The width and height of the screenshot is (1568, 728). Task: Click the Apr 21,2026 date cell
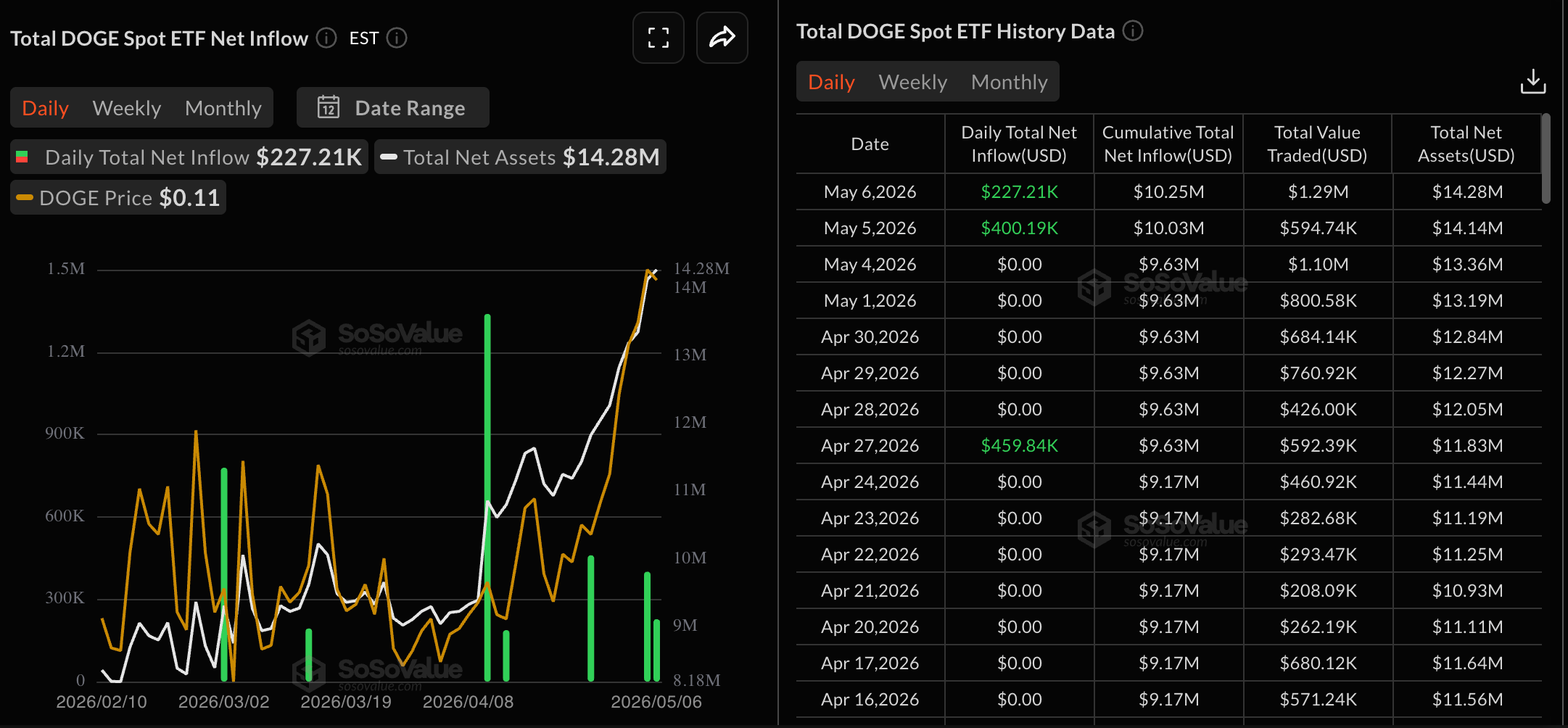click(870, 591)
